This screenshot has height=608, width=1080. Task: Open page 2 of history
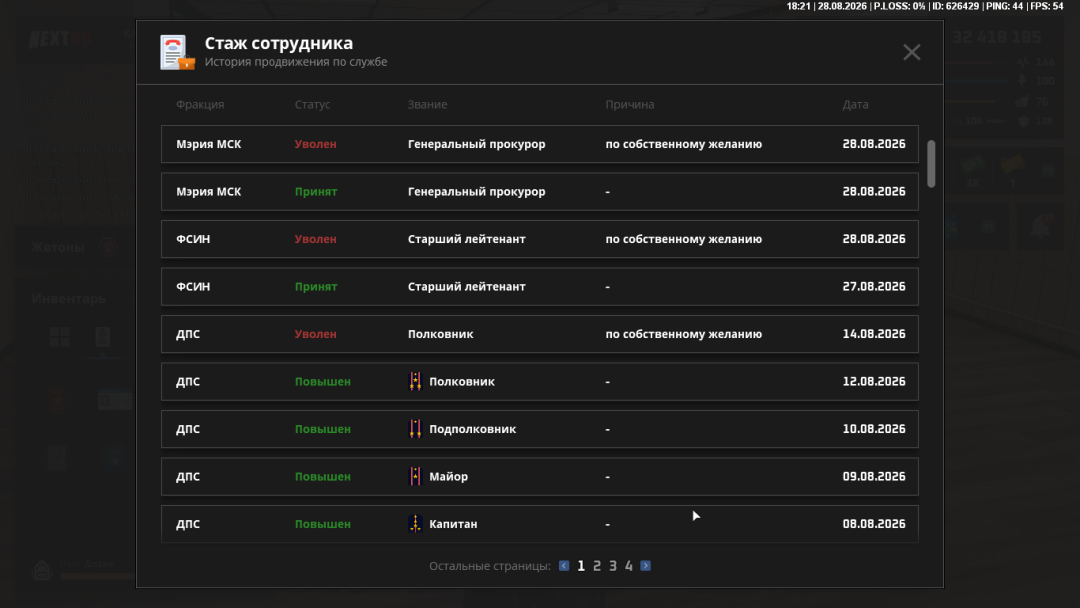596,566
